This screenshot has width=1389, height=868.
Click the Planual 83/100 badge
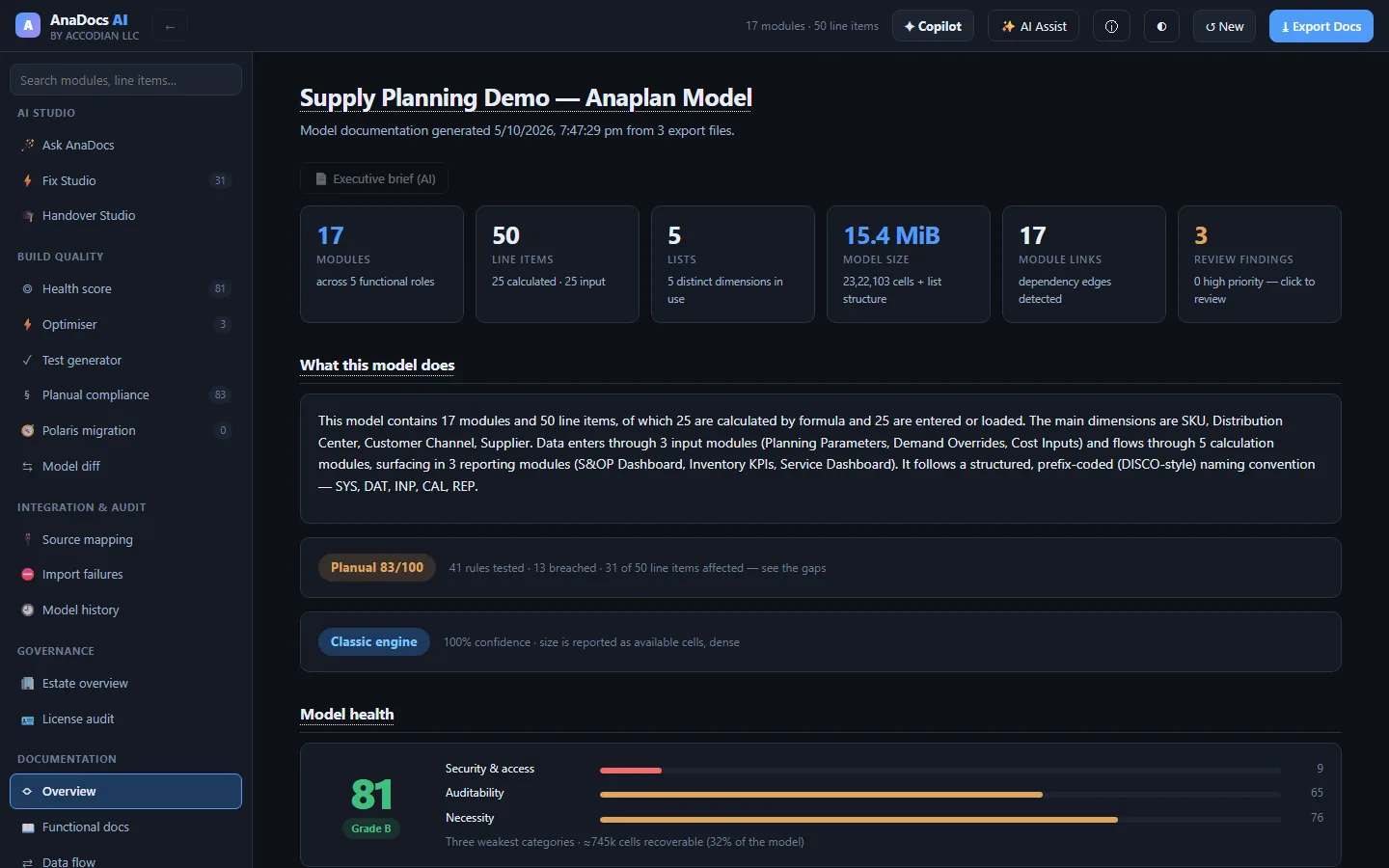tap(377, 567)
